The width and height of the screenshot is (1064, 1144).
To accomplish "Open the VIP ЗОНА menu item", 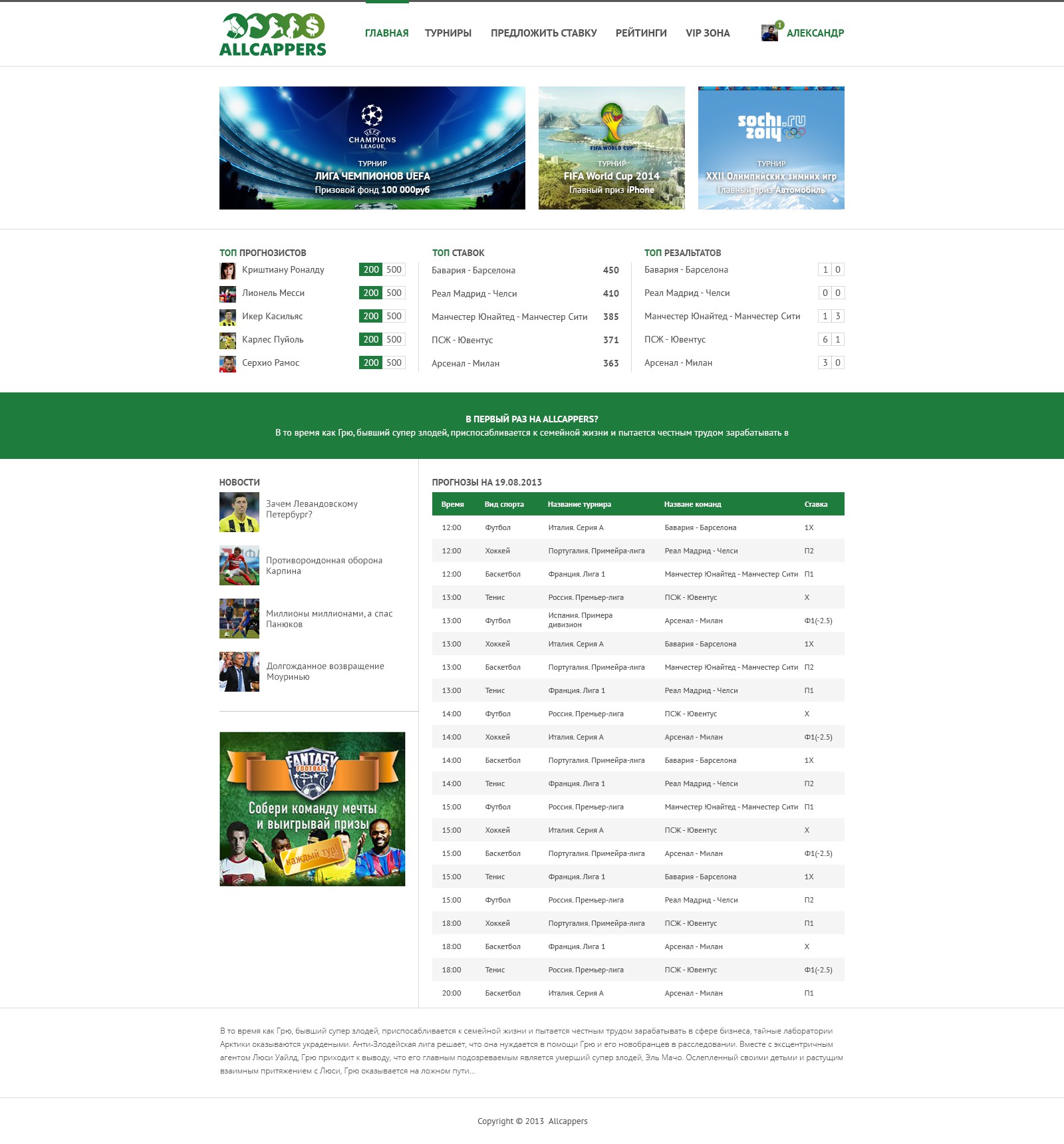I will 708,33.
